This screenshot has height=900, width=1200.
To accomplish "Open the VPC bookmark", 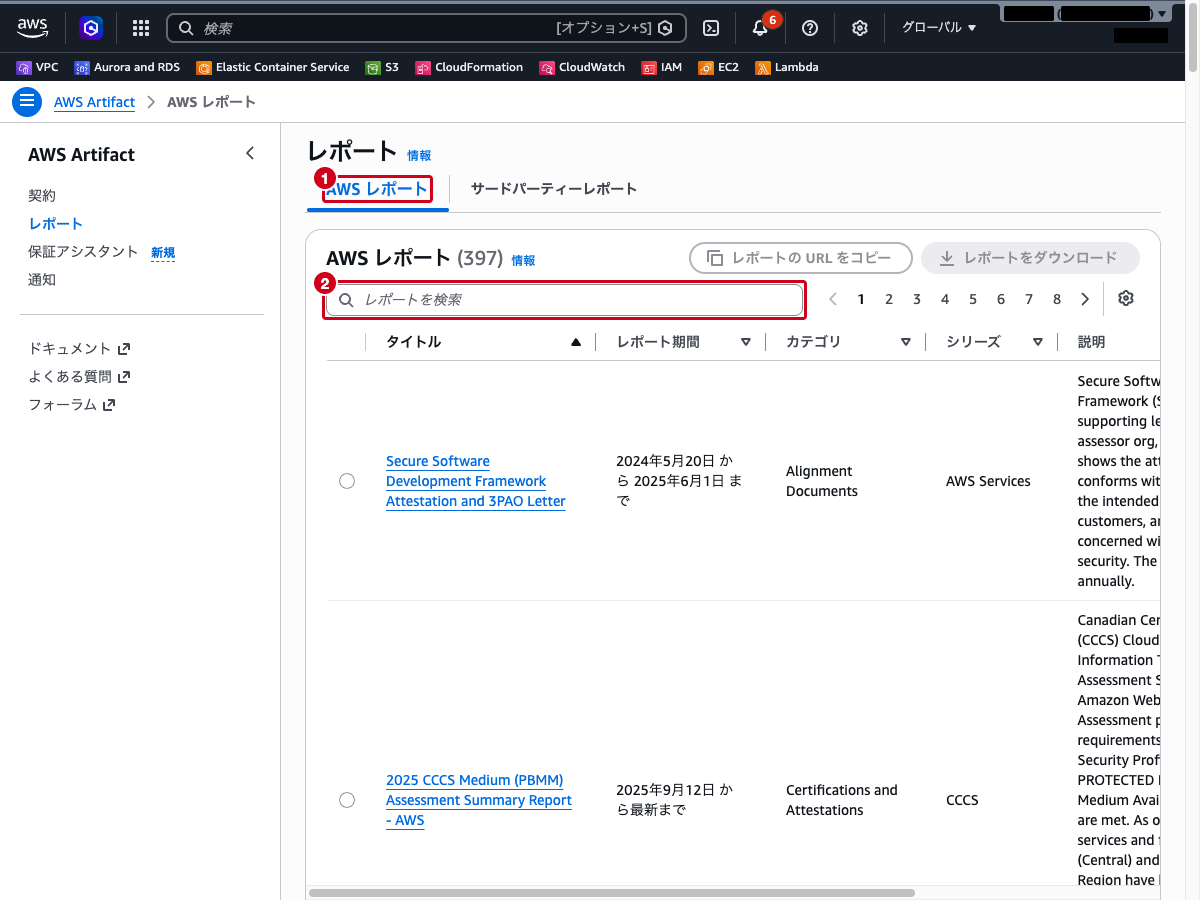I will click(x=37, y=67).
